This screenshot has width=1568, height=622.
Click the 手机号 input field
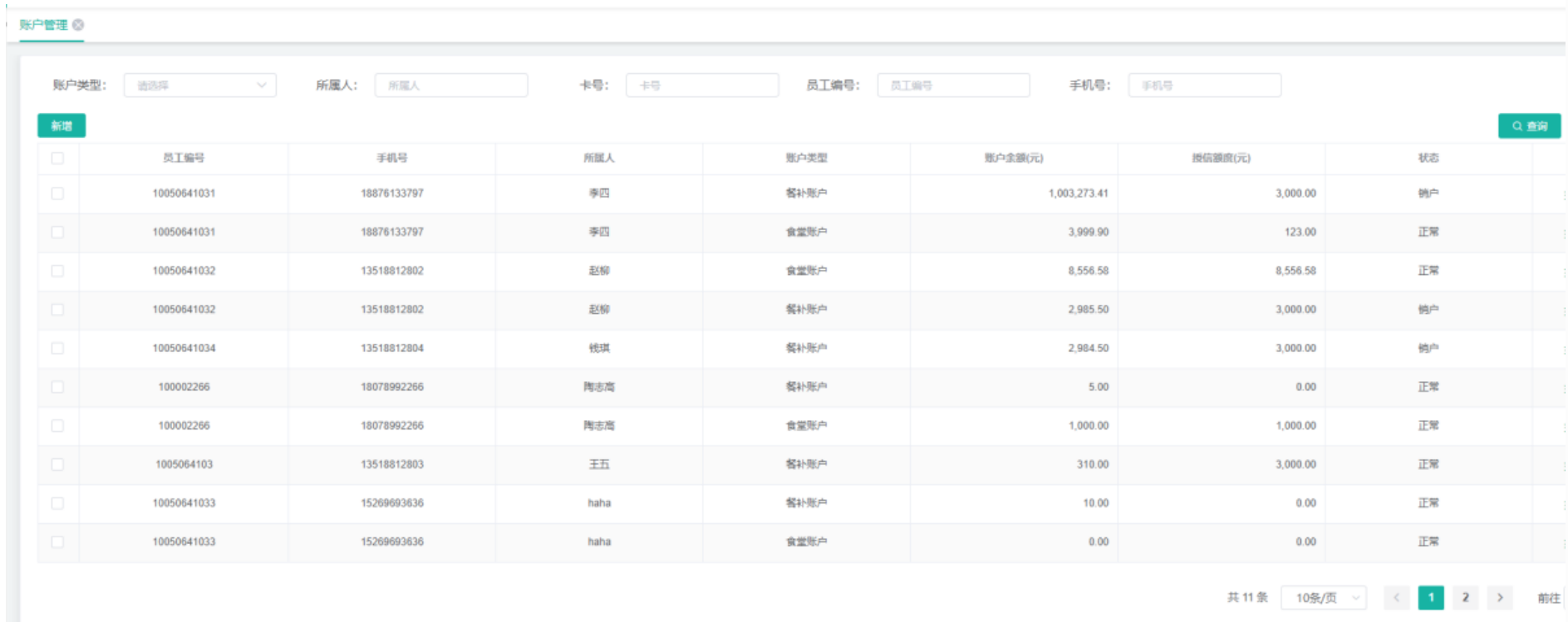click(x=1204, y=86)
